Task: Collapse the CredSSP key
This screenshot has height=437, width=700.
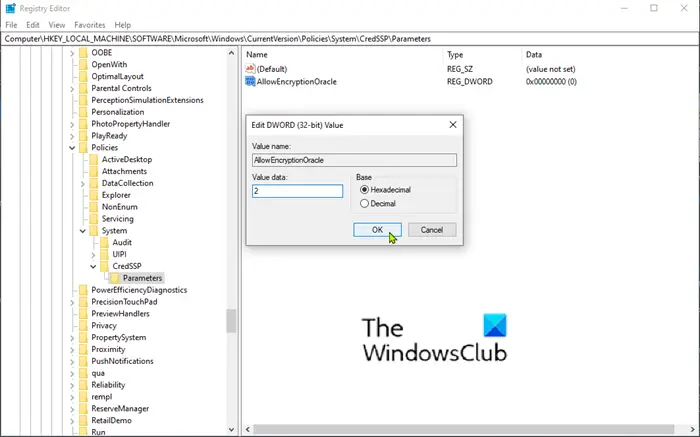Action: tap(93, 266)
